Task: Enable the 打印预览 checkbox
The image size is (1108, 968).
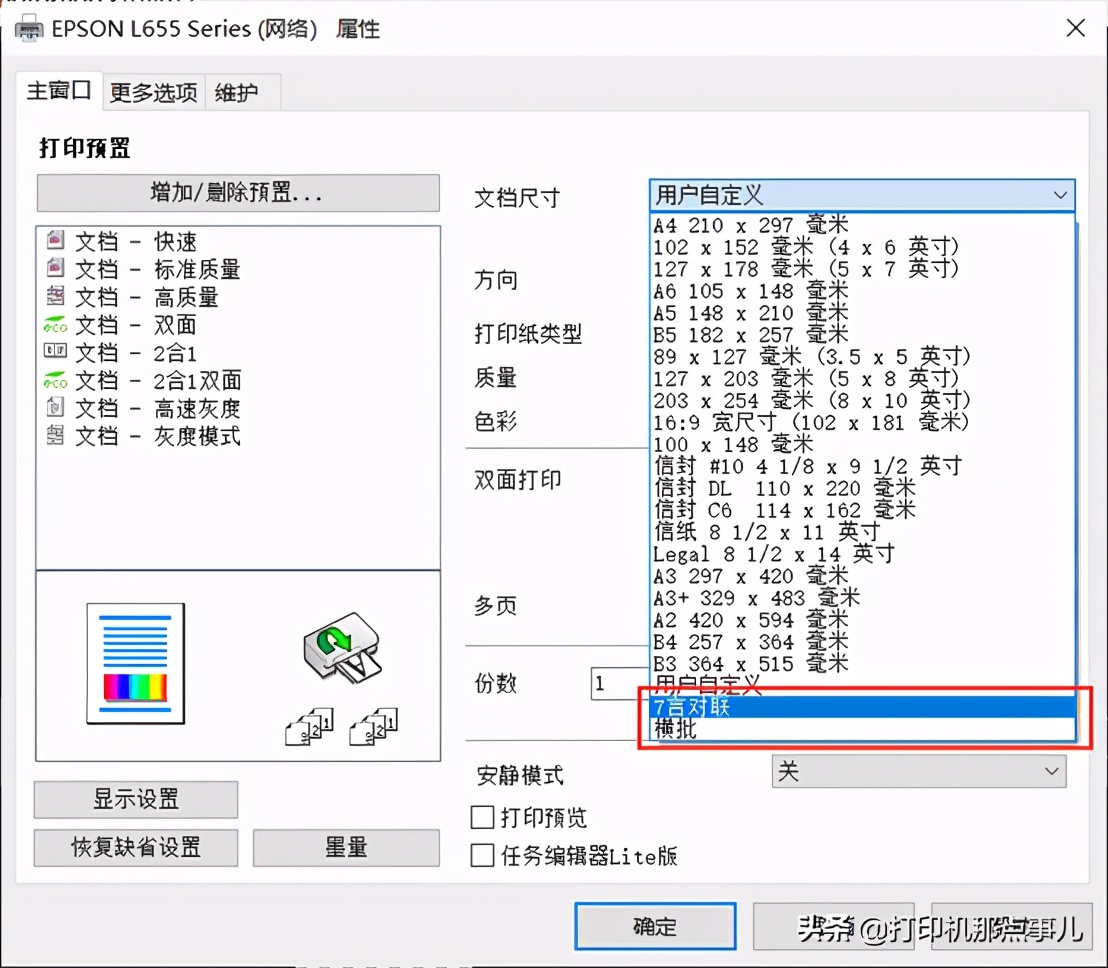Action: 483,817
